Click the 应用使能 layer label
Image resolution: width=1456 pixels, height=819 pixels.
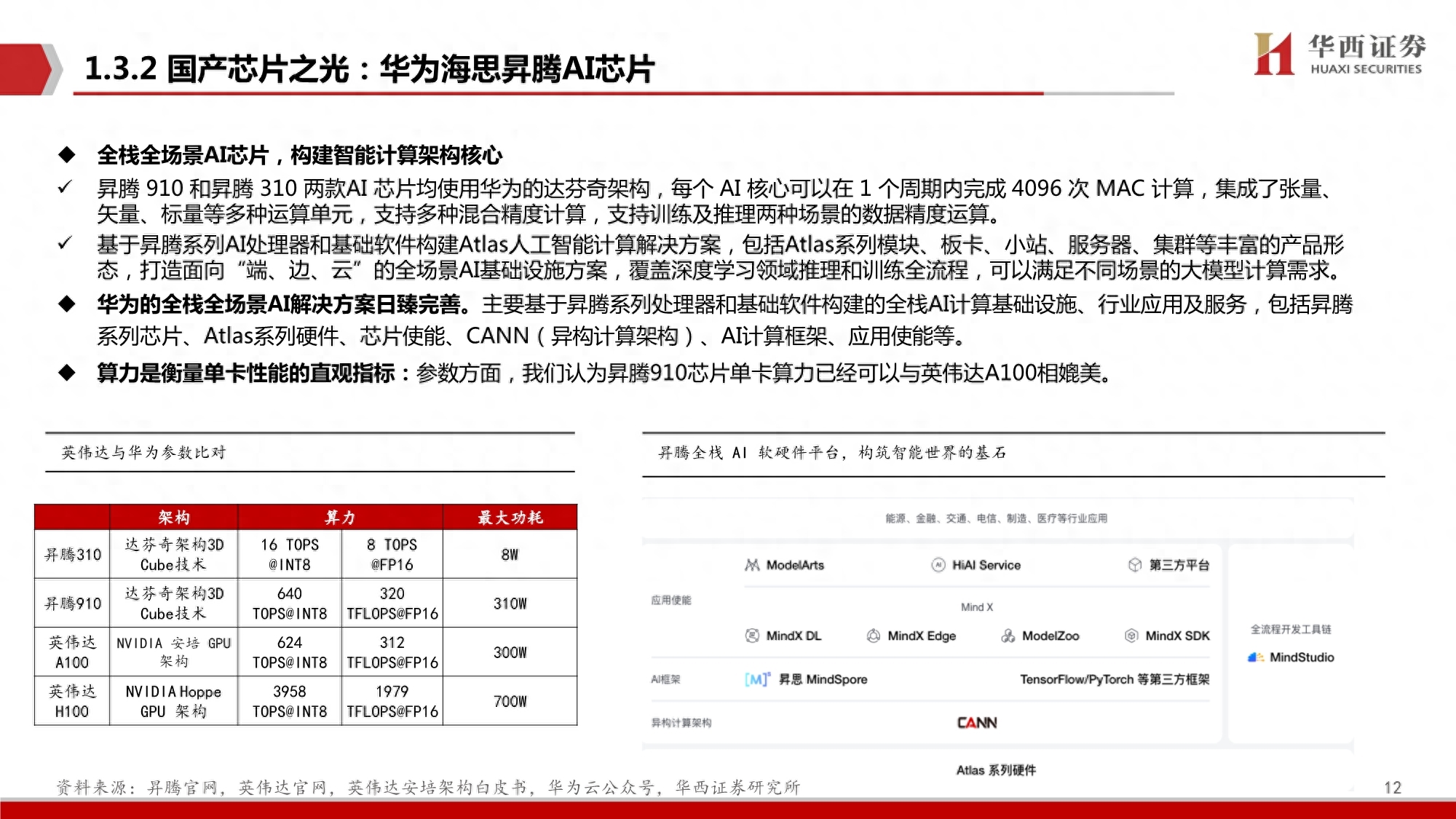pos(670,600)
